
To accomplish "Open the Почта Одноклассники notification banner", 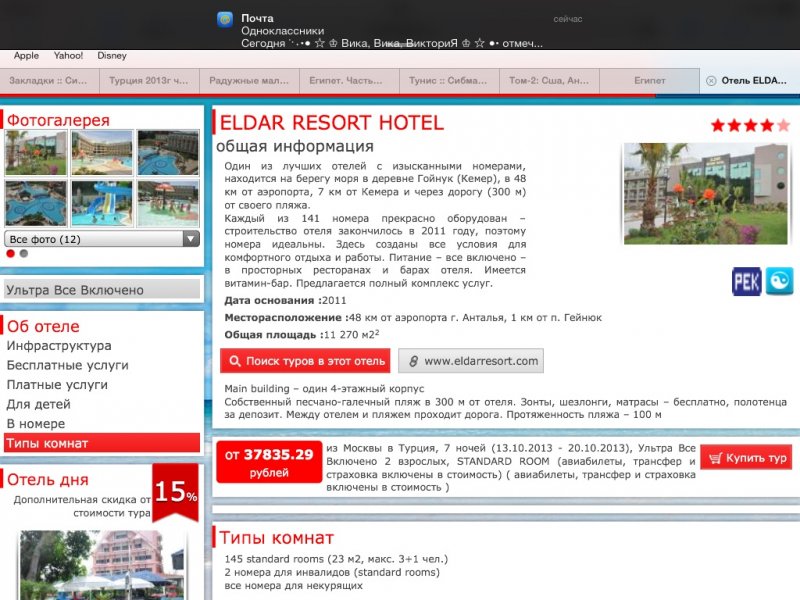I will [x=400, y=24].
